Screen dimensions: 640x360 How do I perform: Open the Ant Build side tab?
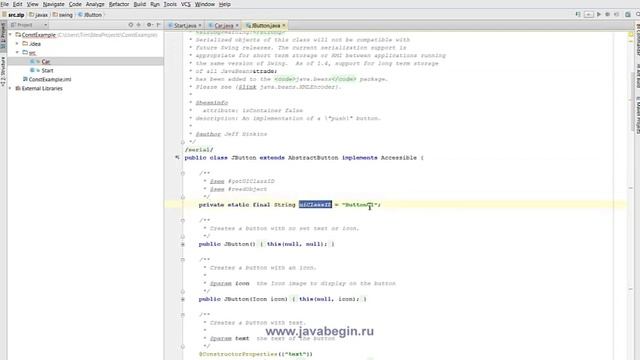(637, 76)
